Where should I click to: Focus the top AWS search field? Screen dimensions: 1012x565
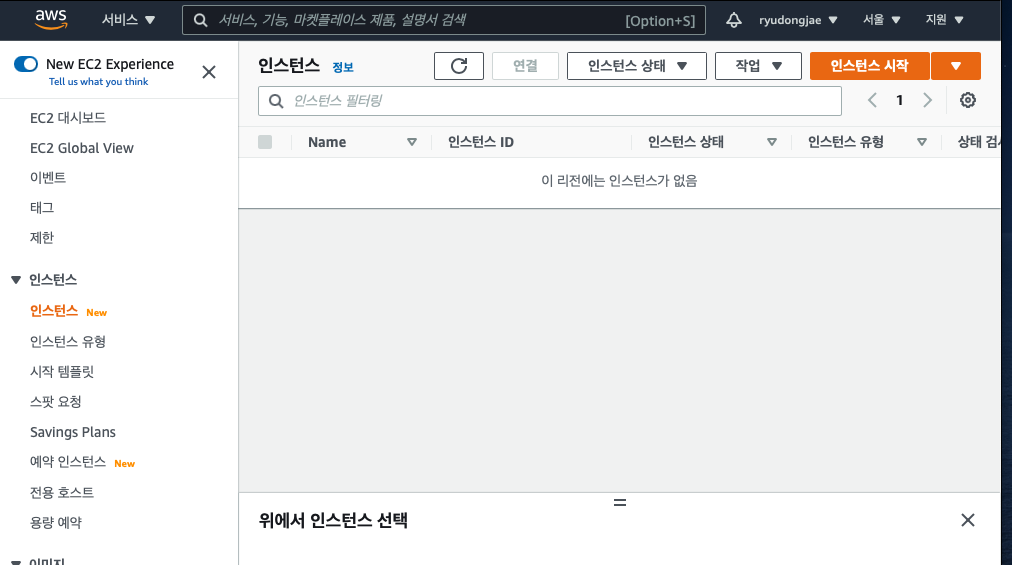[443, 20]
